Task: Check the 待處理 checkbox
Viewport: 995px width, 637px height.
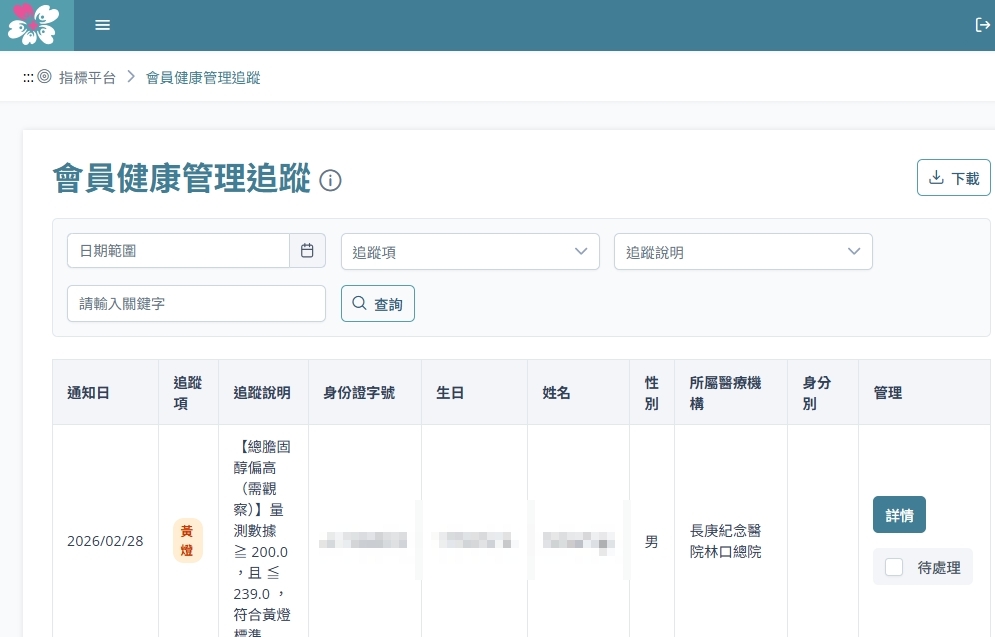Action: (x=894, y=567)
